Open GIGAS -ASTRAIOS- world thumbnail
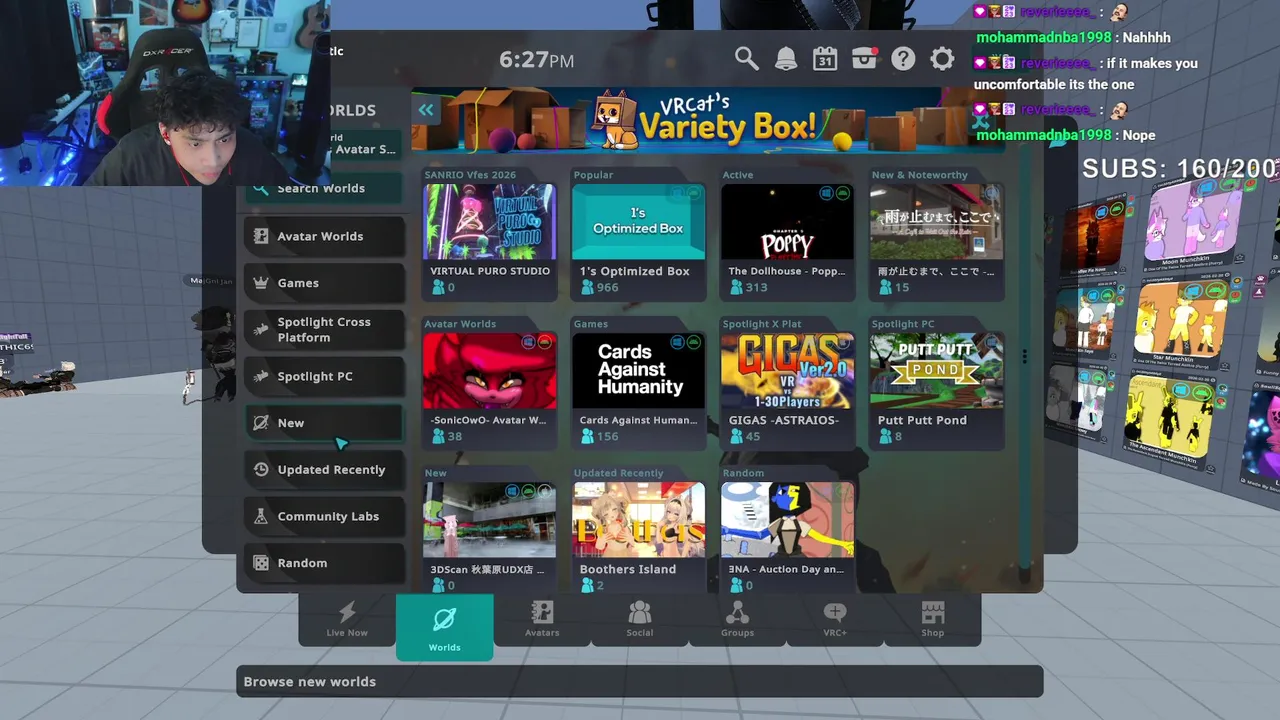The image size is (1280, 720). [x=787, y=370]
